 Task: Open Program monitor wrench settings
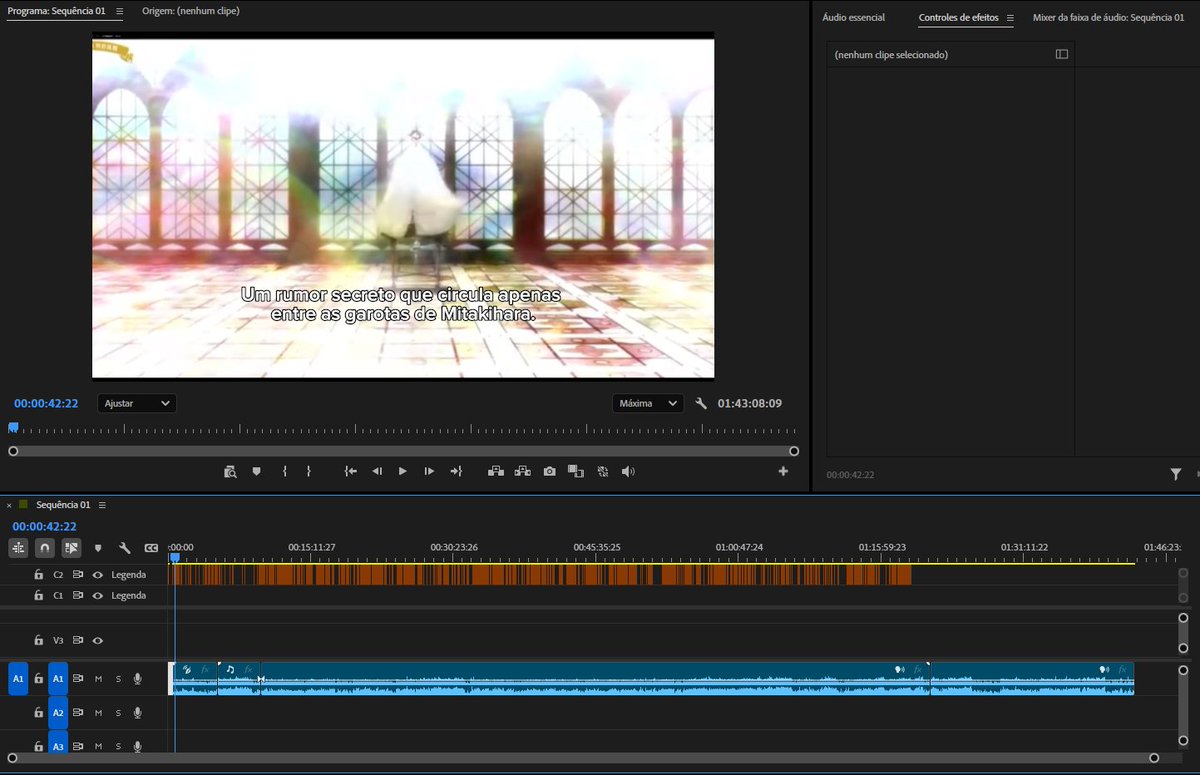click(x=701, y=404)
